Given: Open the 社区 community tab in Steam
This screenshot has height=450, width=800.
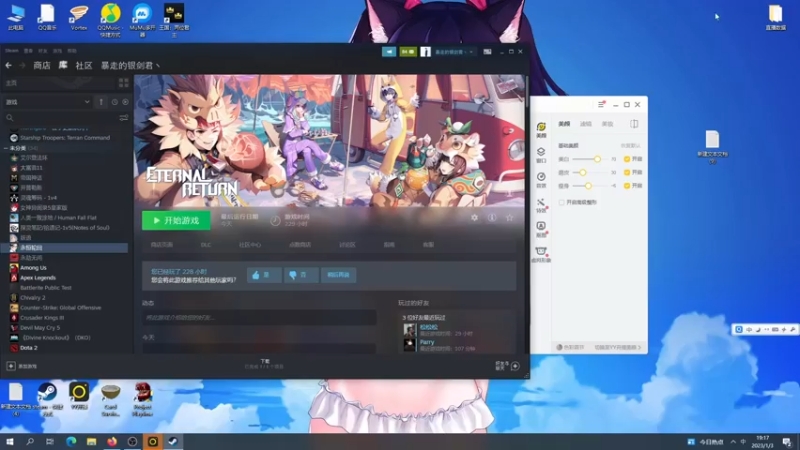Looking at the screenshot, I should 84,65.
